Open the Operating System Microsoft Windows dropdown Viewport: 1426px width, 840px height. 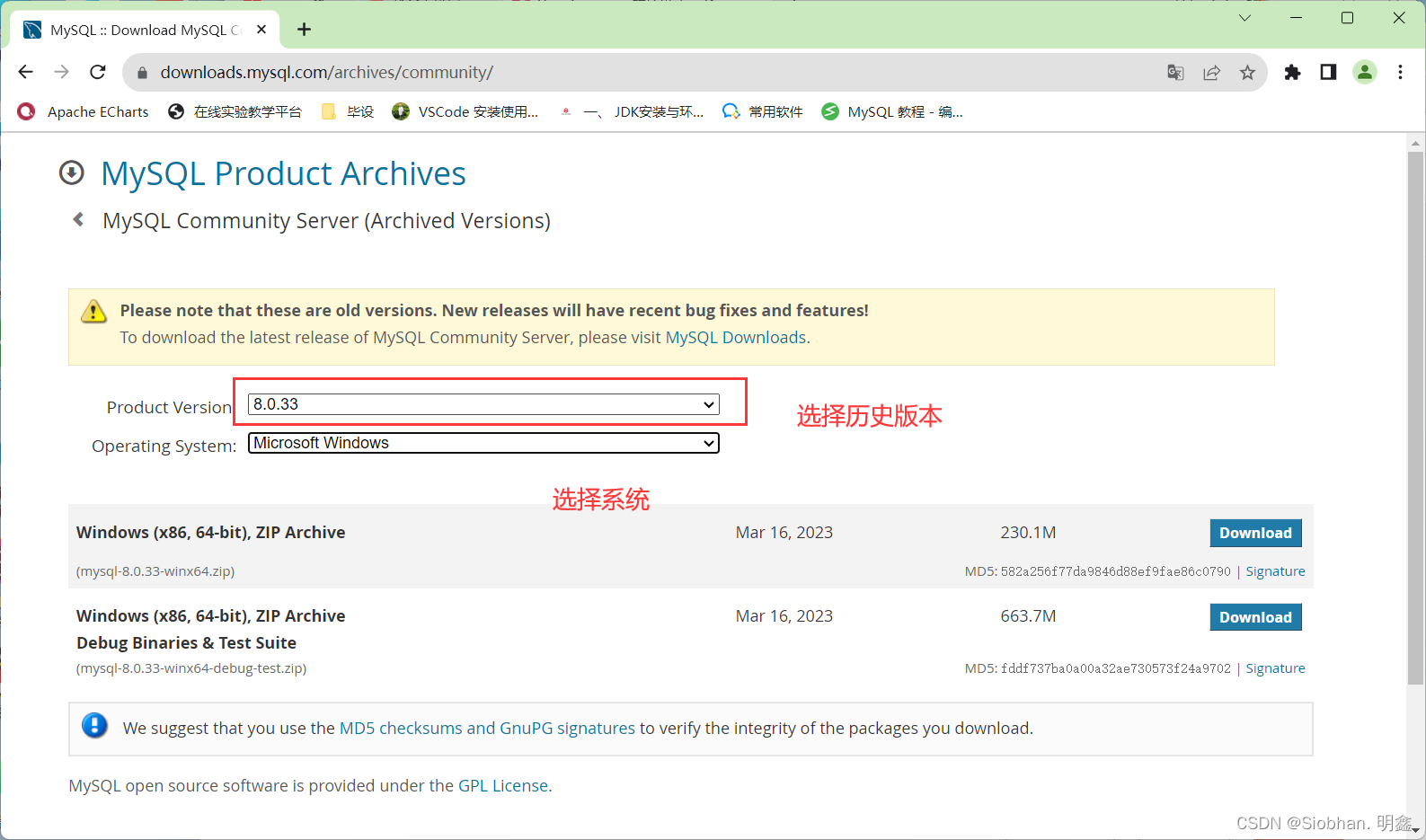pos(483,443)
